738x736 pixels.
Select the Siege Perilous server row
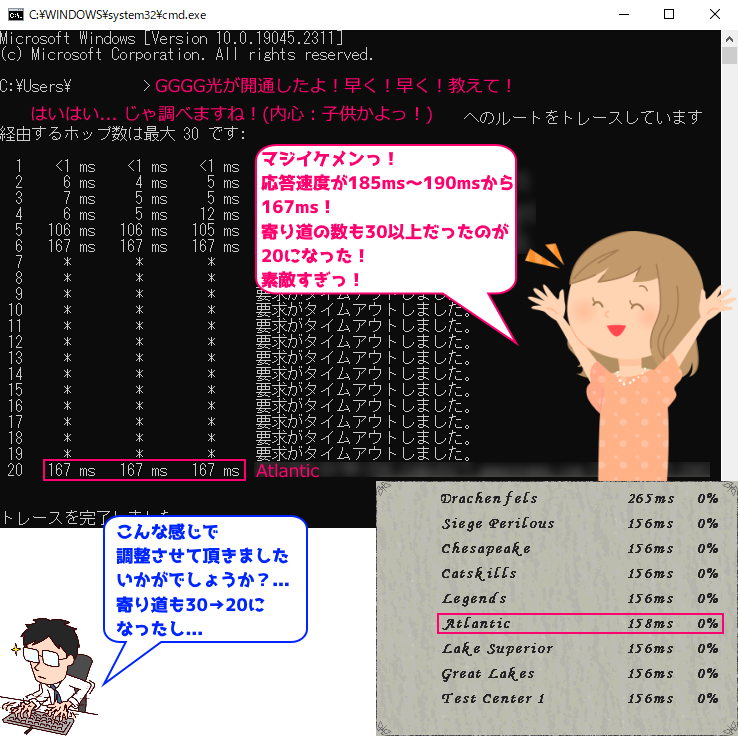pos(579,523)
